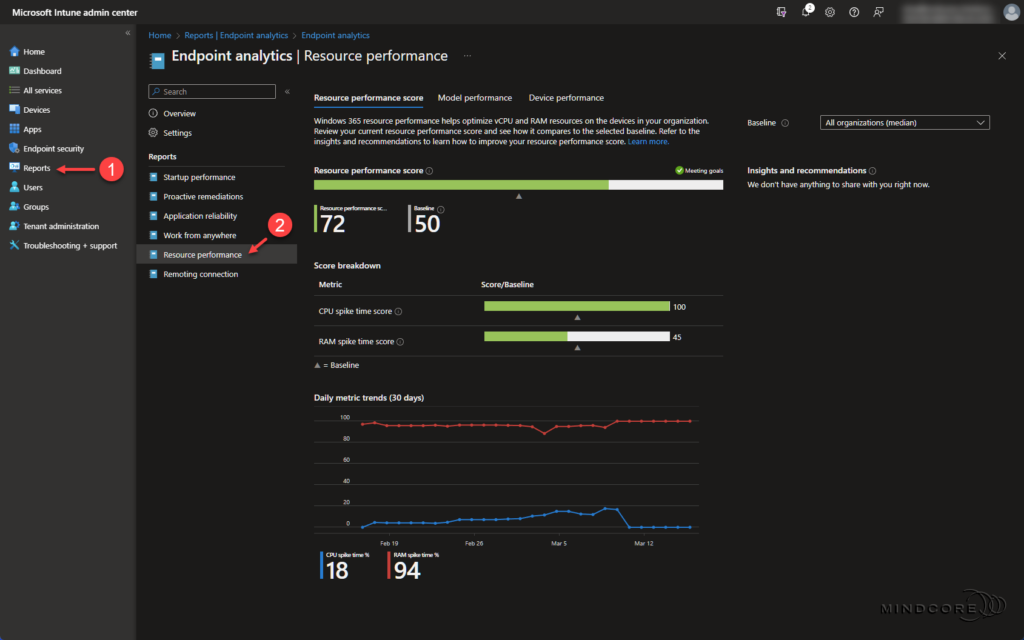Open admin center settings gear
This screenshot has height=640, width=1024.
click(x=829, y=12)
